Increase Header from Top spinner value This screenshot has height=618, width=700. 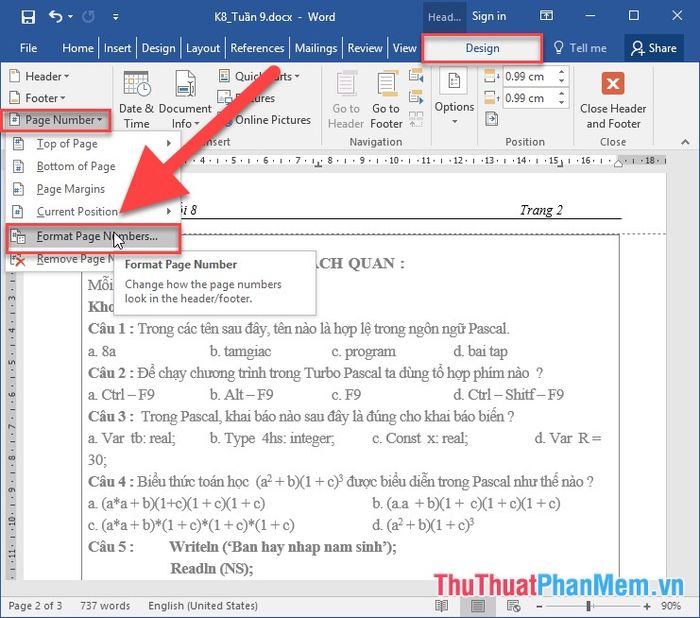pos(562,72)
